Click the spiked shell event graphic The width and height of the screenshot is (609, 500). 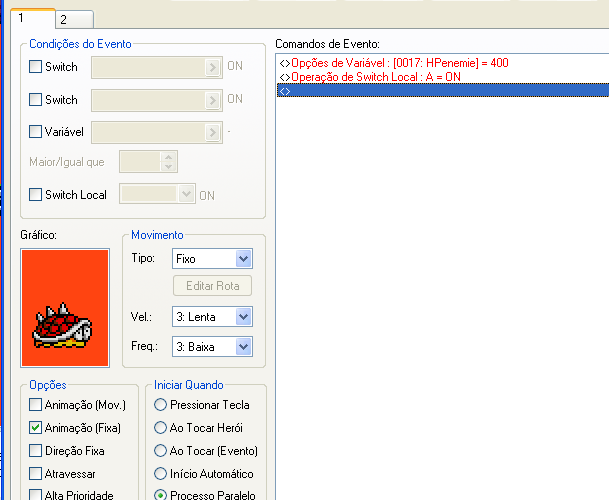click(65, 308)
